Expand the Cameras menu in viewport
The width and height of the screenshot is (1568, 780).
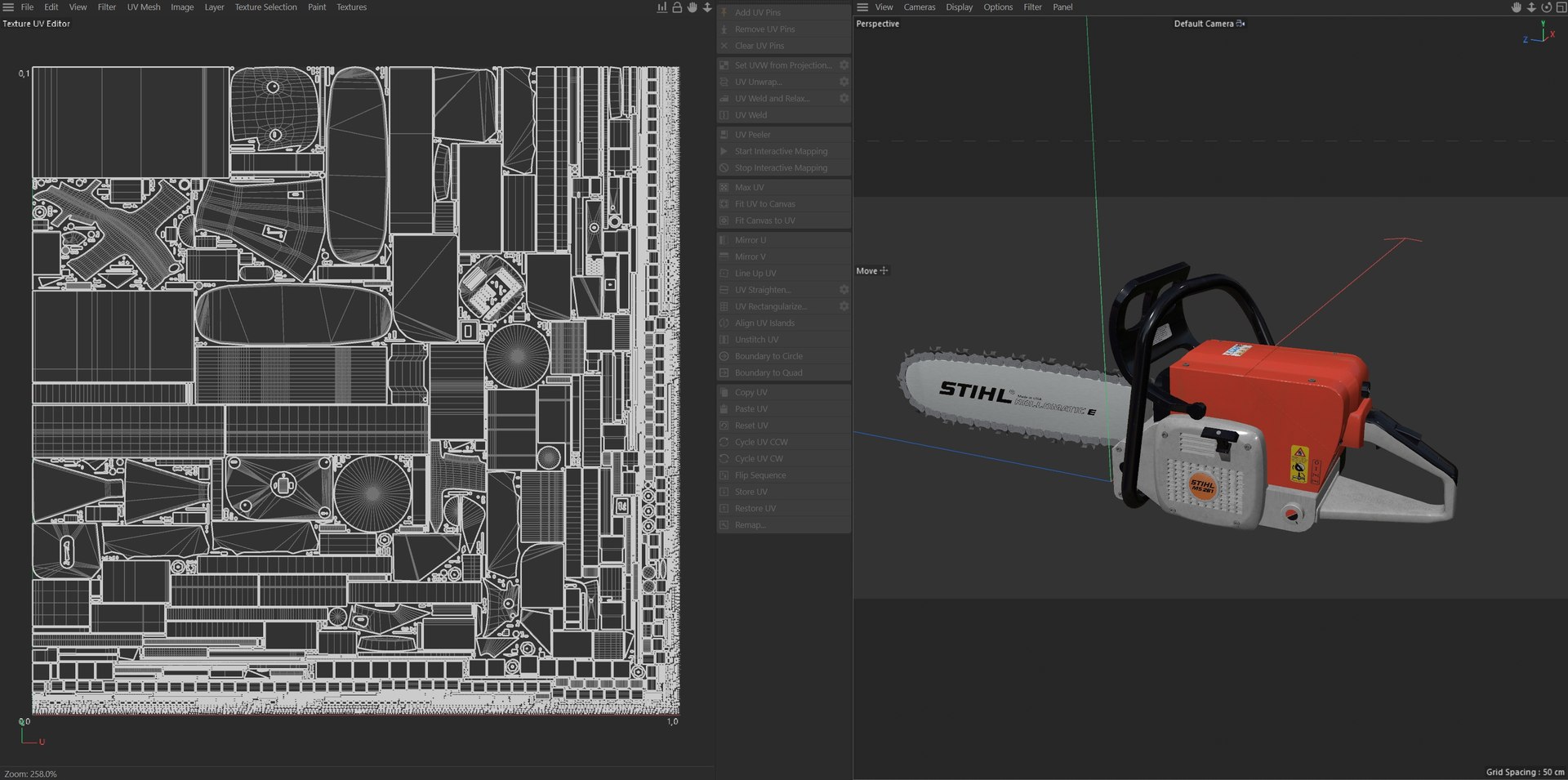coord(920,7)
